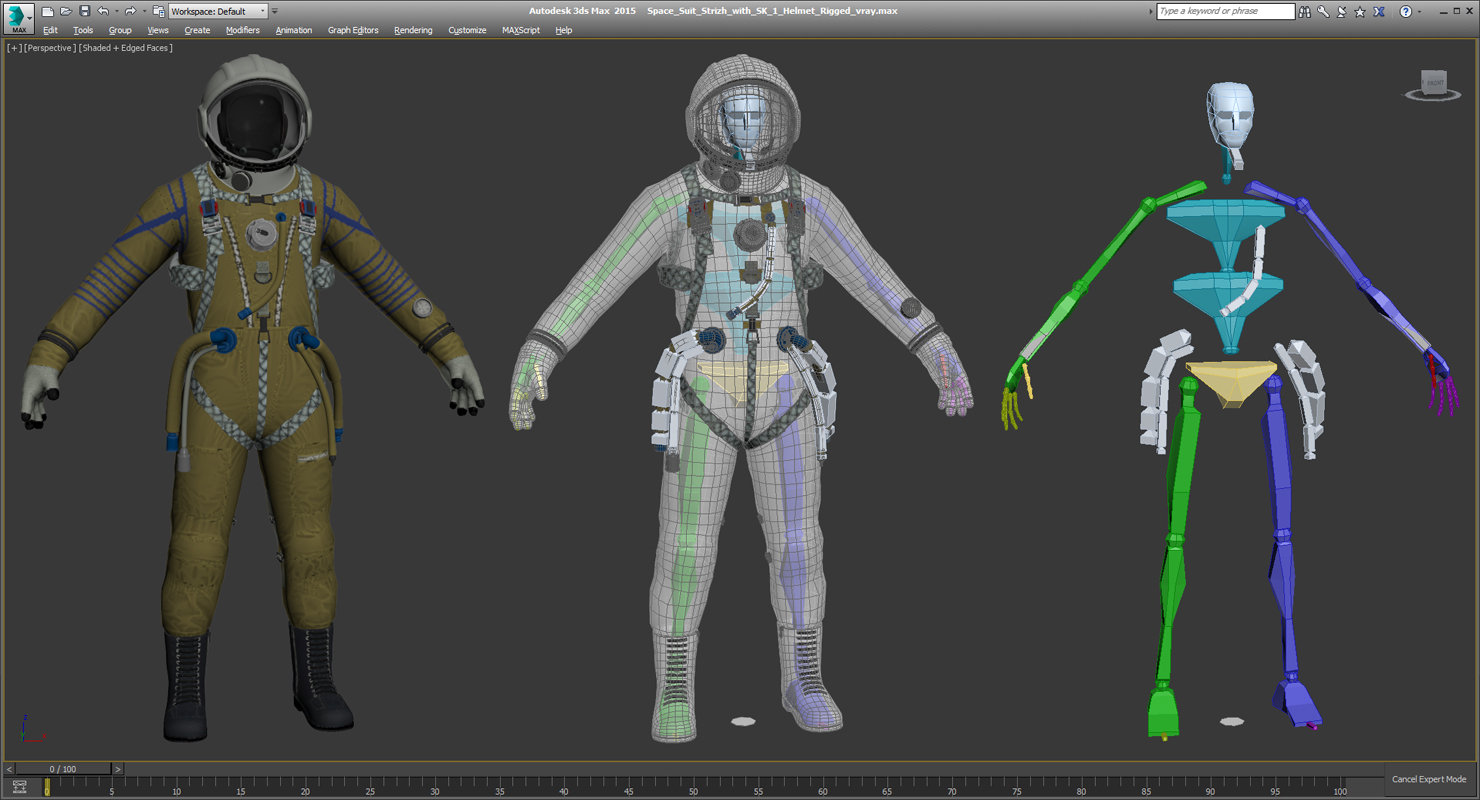Click the Cancel Expert Mode button
This screenshot has height=800, width=1480.
click(x=1429, y=779)
